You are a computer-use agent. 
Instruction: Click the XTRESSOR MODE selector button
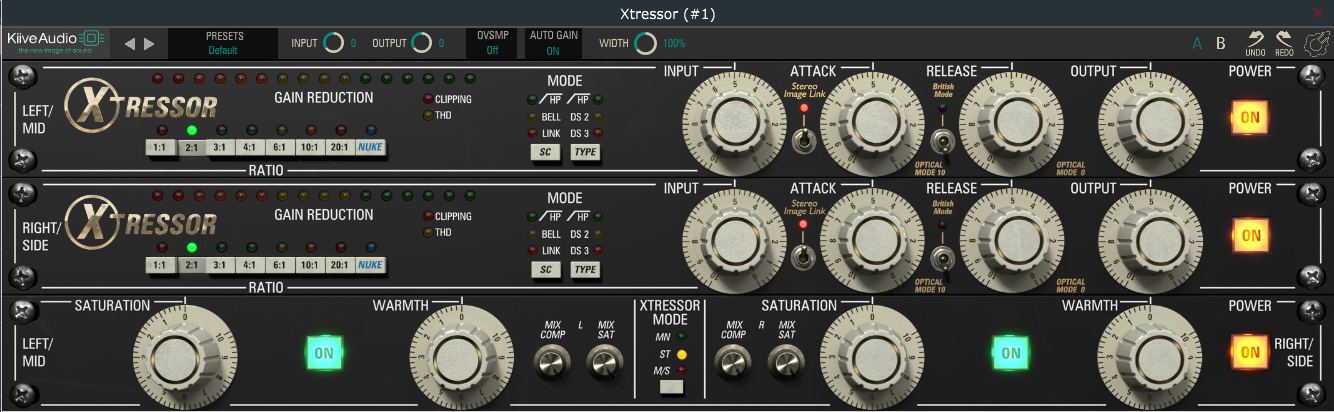pos(672,388)
